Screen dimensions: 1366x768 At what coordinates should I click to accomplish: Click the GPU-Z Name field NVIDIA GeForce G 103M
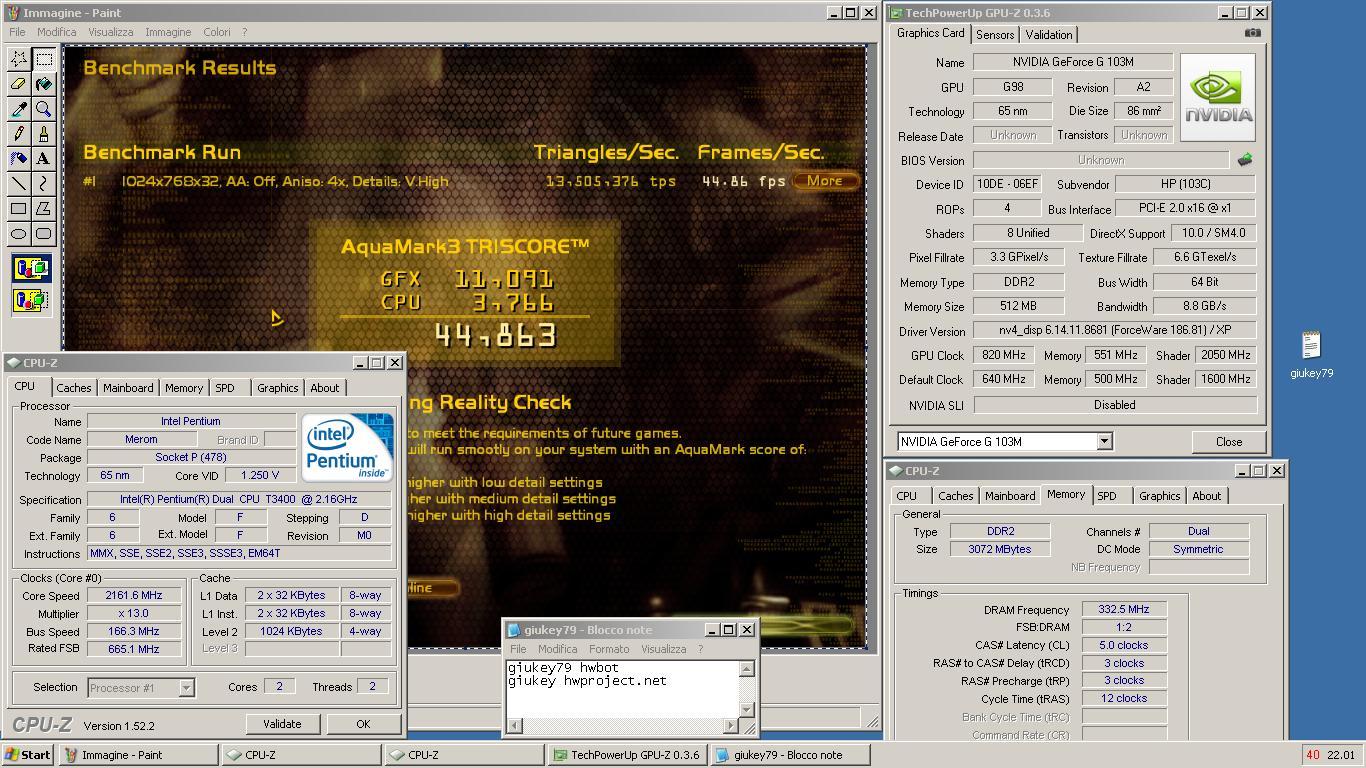(1073, 62)
